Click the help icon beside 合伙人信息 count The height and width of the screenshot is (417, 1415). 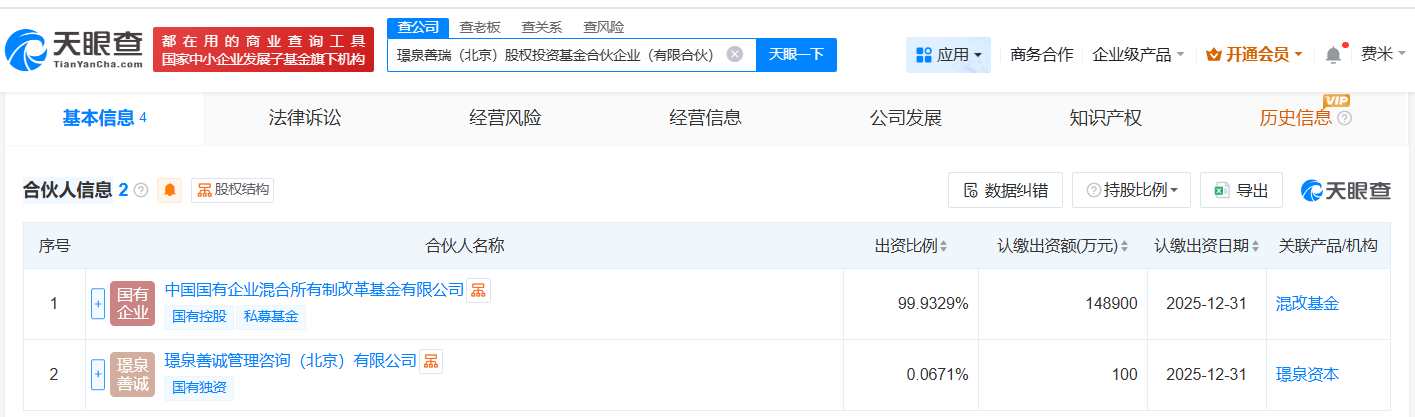tap(141, 190)
